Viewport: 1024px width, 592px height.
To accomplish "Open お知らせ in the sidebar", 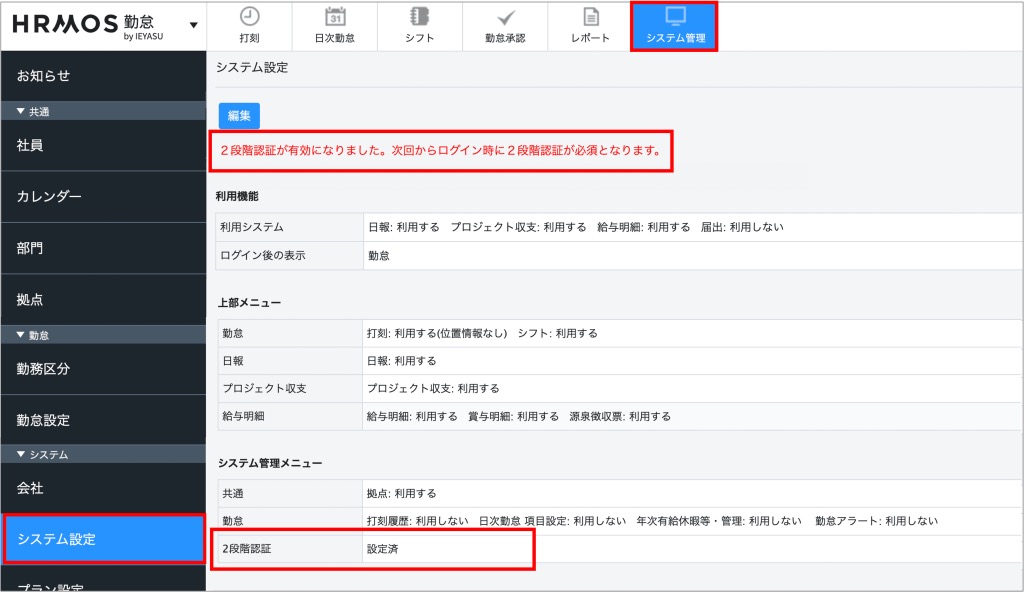I will 44,76.
